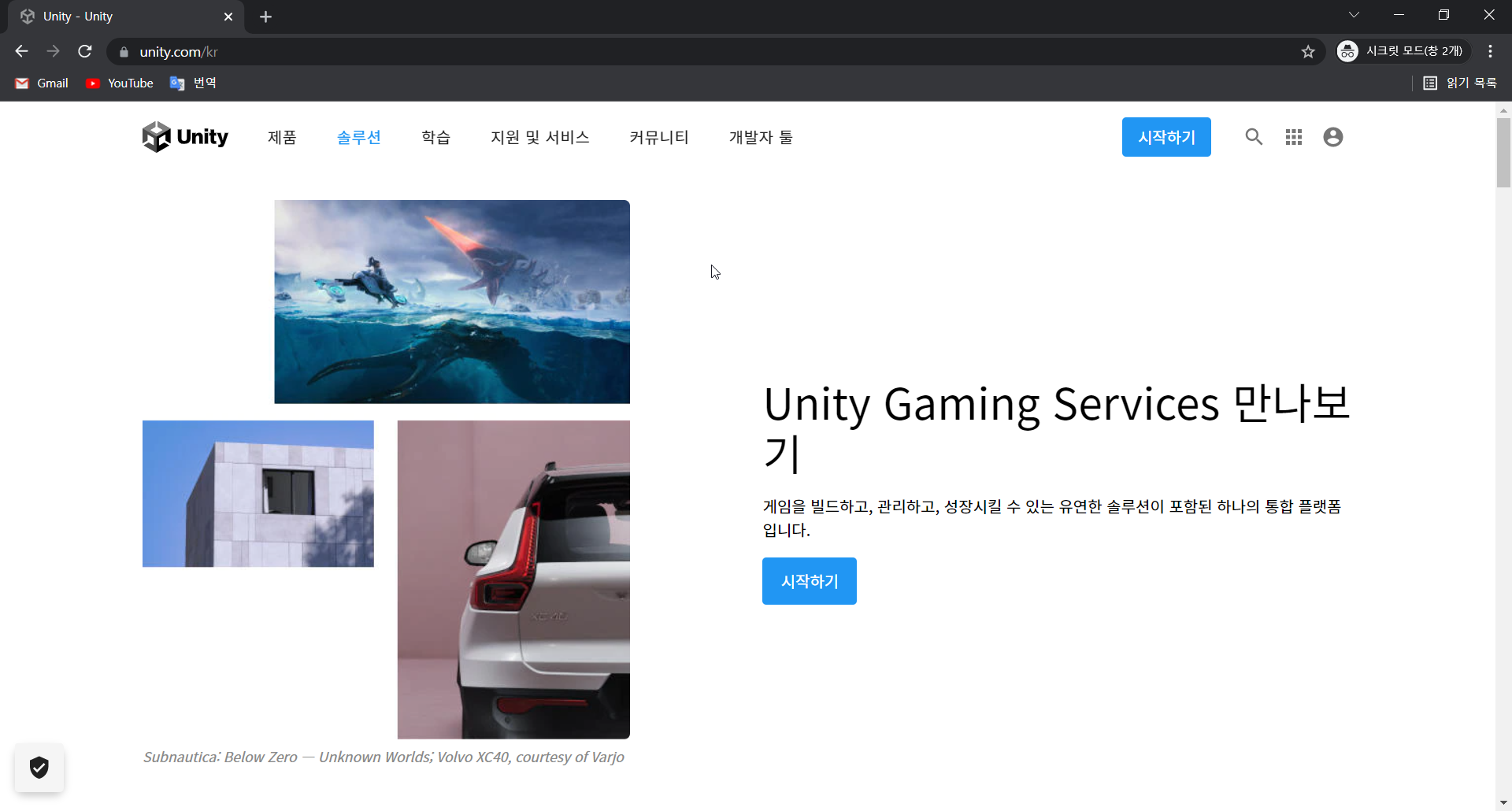
Task: Click the page vertical scrollbar thumb
Action: [x=1503, y=153]
